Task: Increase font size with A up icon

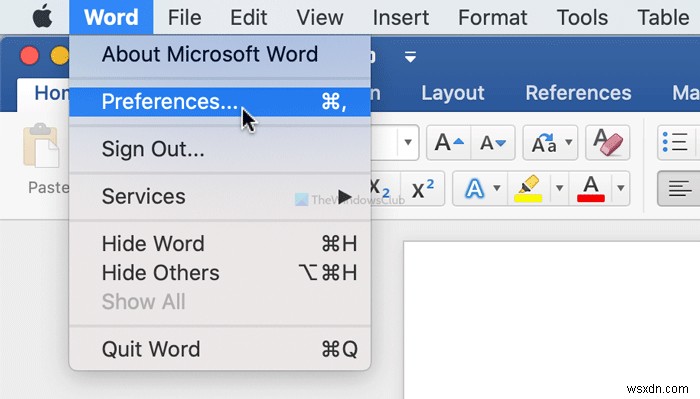Action: (449, 143)
